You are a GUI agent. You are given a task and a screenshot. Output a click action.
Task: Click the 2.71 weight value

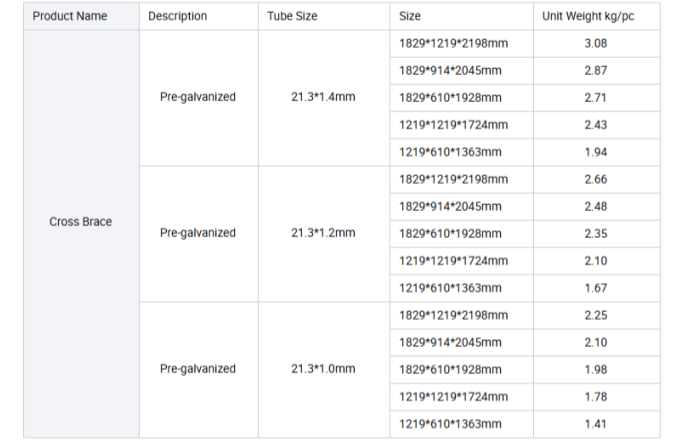click(x=596, y=98)
